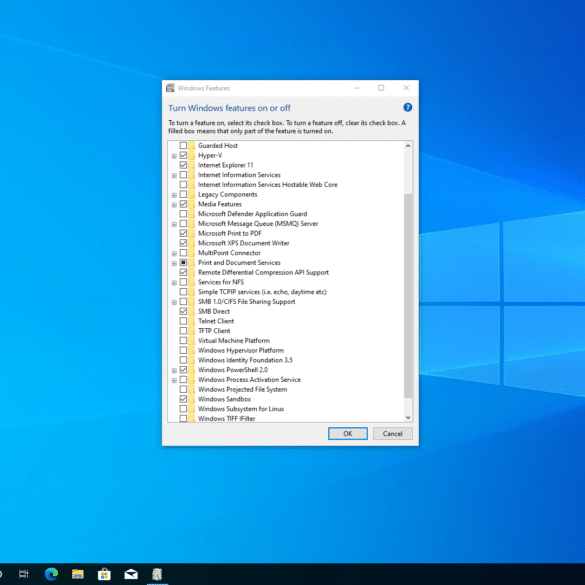
Task: Click the scrollbar down arrow
Action: [x=408, y=417]
